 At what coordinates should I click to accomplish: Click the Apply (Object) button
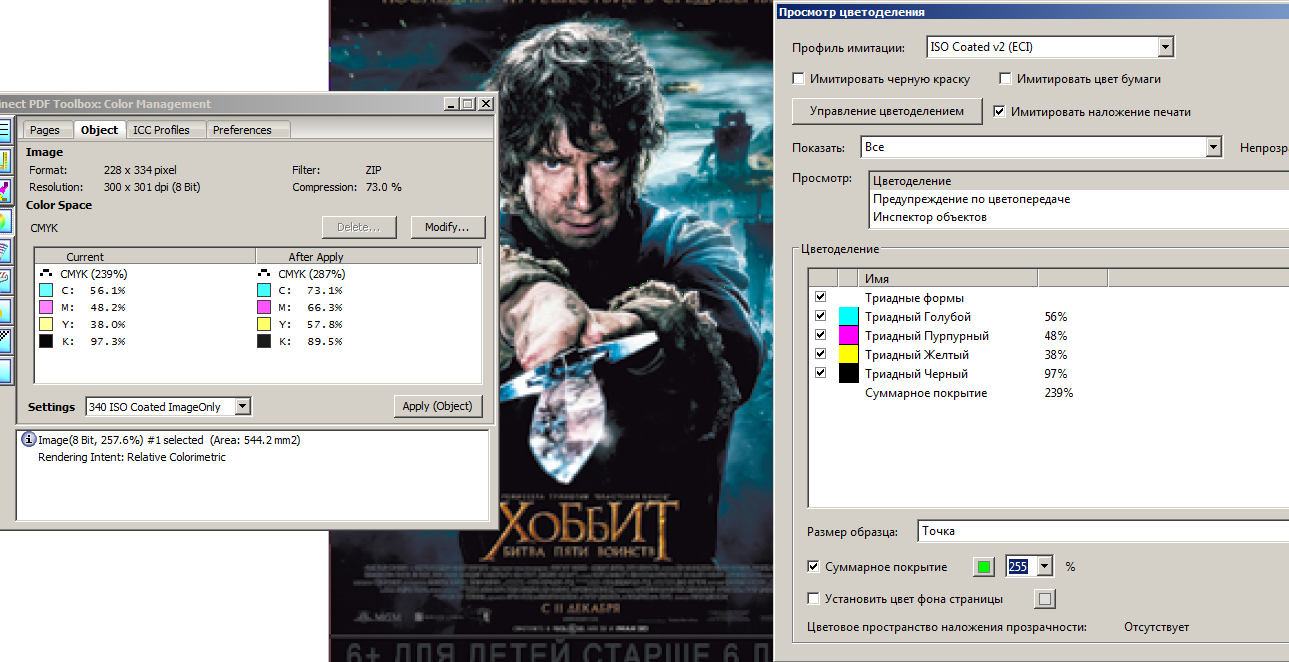[439, 406]
